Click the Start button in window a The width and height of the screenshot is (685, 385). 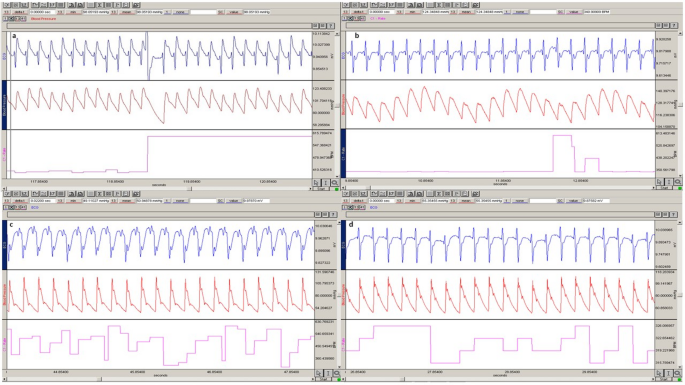click(x=321, y=189)
